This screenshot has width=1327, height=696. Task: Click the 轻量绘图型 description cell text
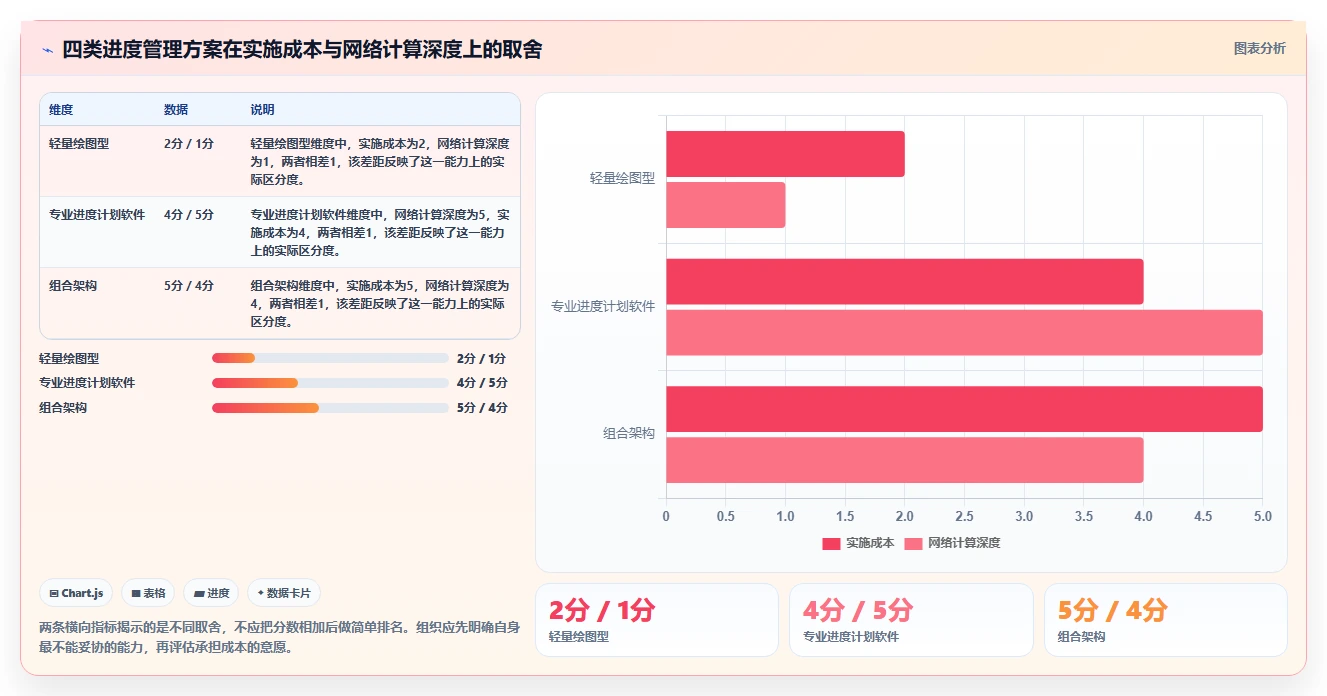click(x=380, y=162)
